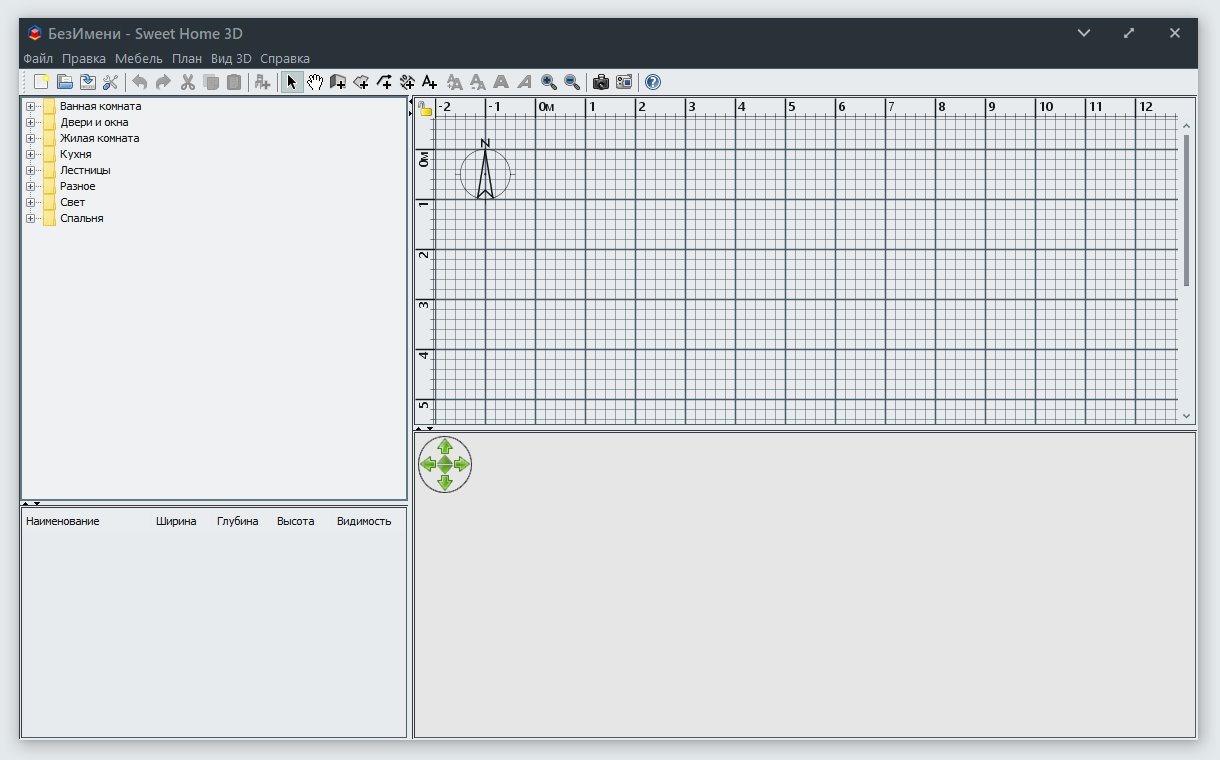Image resolution: width=1220 pixels, height=760 pixels.
Task: Open the Preferences tools icon
Action: coord(110,83)
